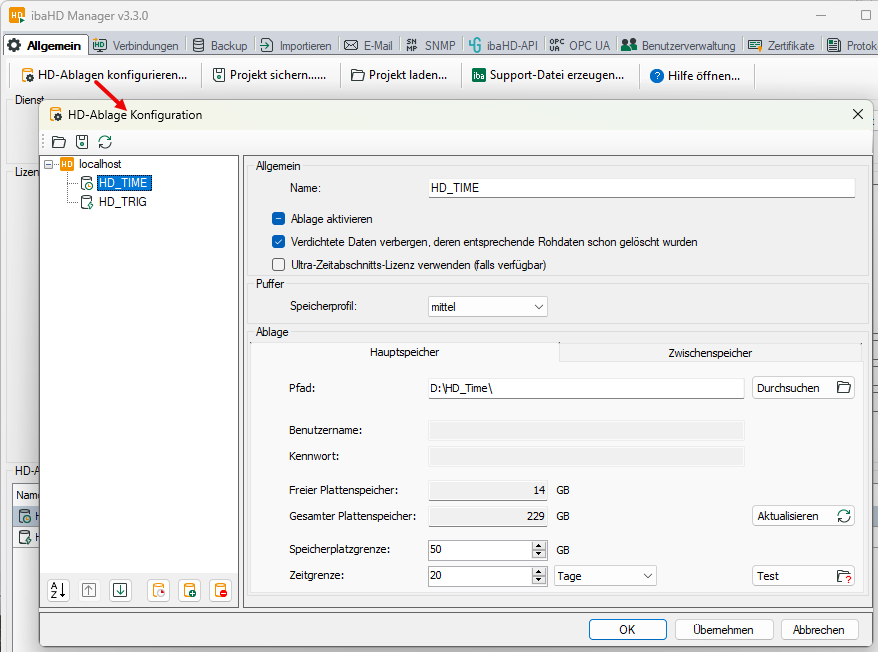Click the add store icon with plus
878x652 pixels.
tap(189, 590)
